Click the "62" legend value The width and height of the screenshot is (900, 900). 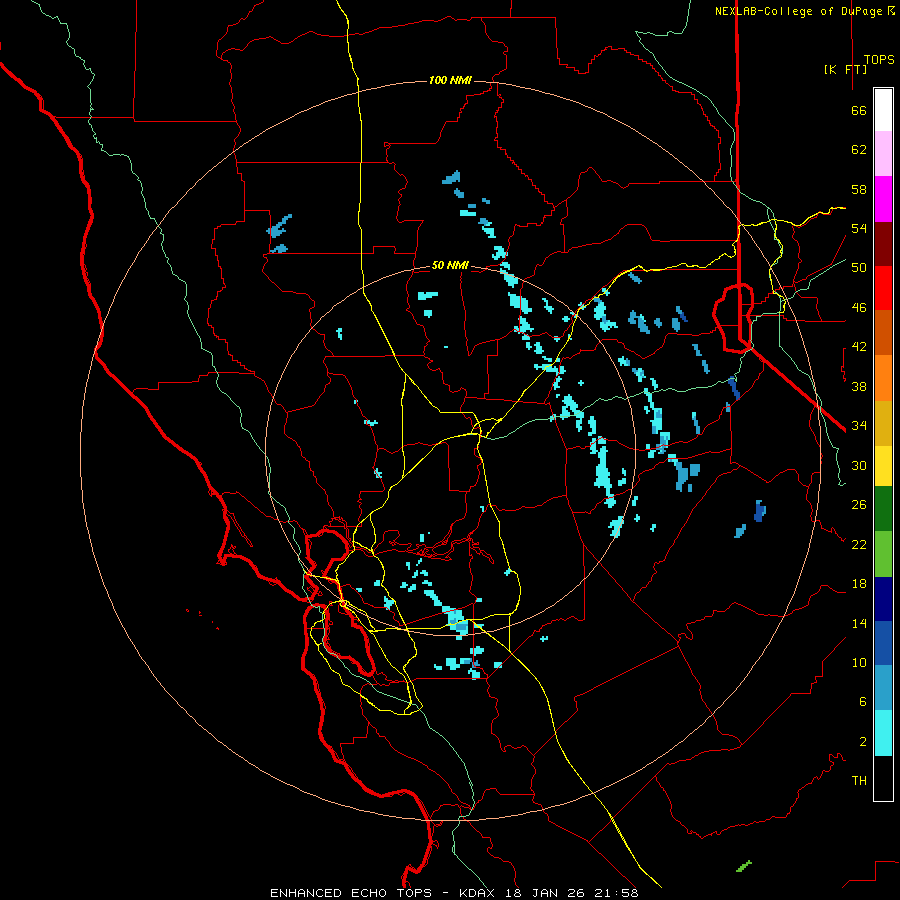[859, 150]
